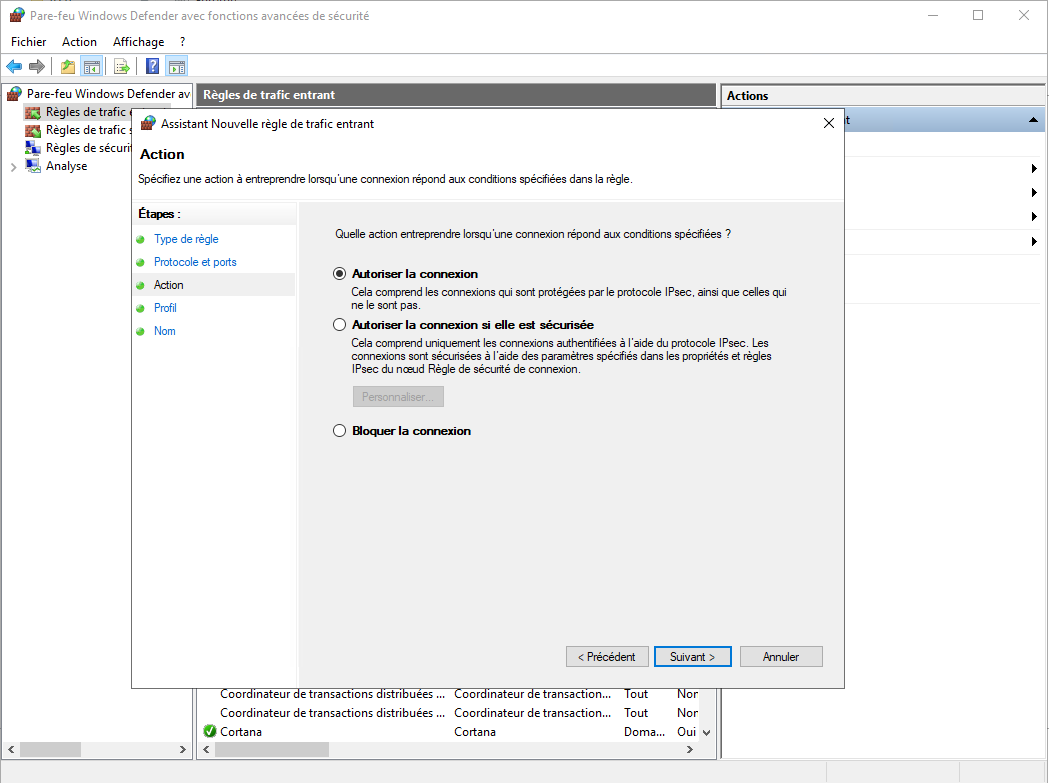Select Autoriser la connexion radio button
1049x783 pixels.
tap(340, 274)
